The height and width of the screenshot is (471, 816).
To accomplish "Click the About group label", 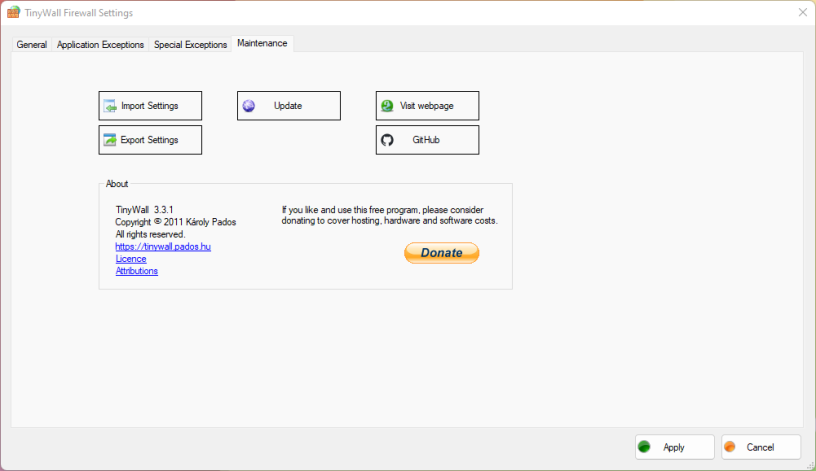I will point(117,184).
